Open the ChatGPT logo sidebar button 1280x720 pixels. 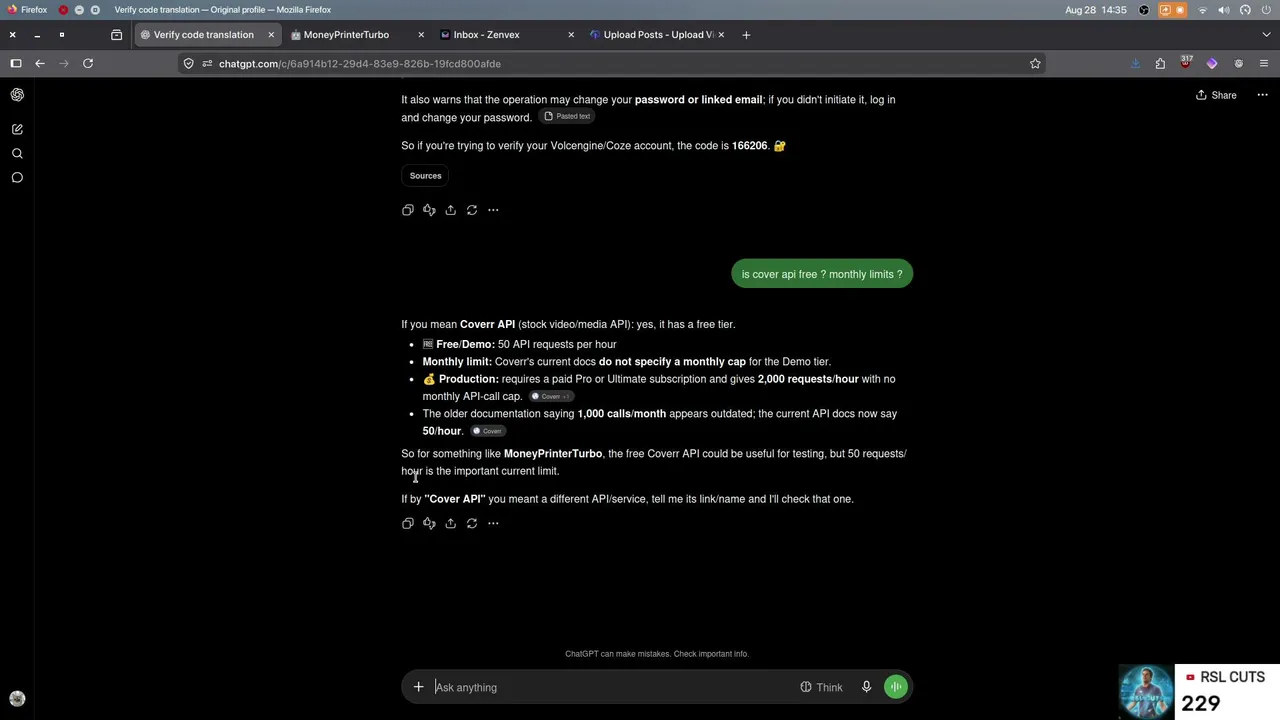(x=17, y=95)
